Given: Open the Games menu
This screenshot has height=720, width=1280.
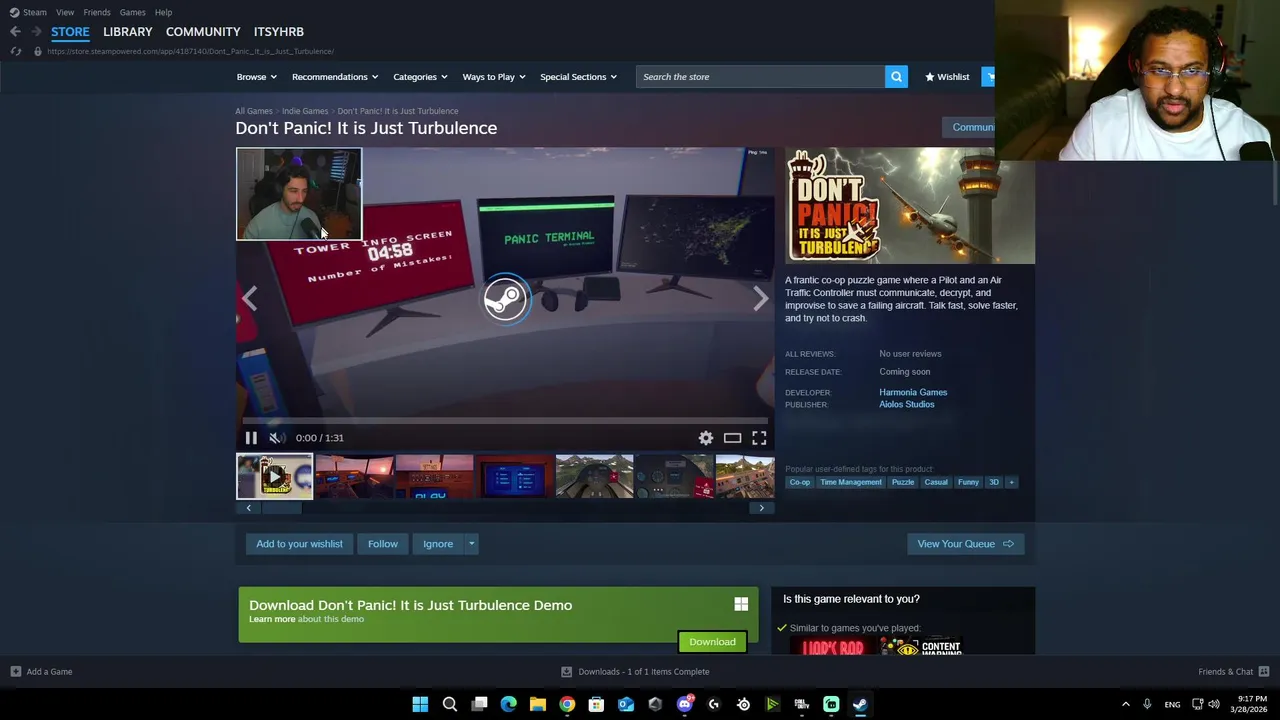Looking at the screenshot, I should (132, 12).
